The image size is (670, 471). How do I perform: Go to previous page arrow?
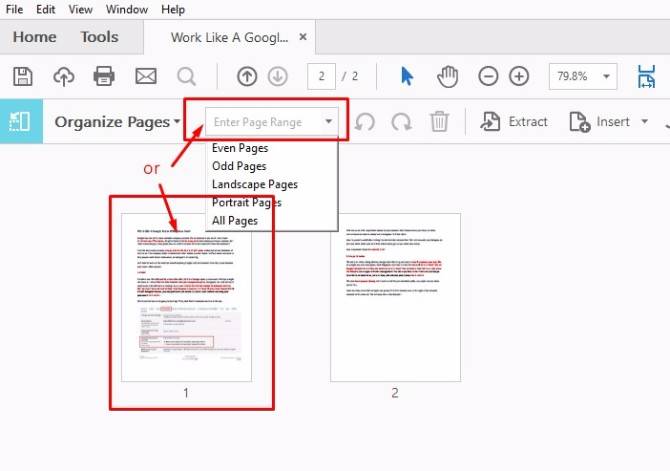[247, 77]
